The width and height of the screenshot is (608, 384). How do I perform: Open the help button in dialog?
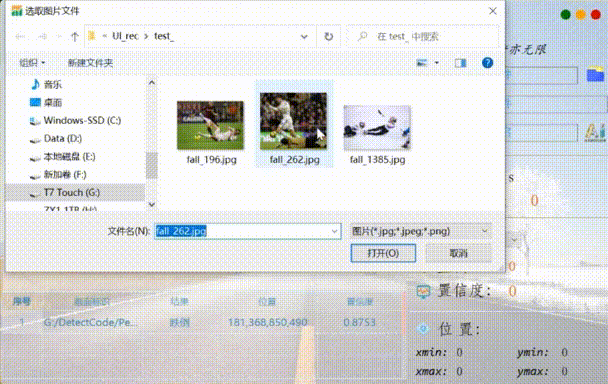click(487, 62)
